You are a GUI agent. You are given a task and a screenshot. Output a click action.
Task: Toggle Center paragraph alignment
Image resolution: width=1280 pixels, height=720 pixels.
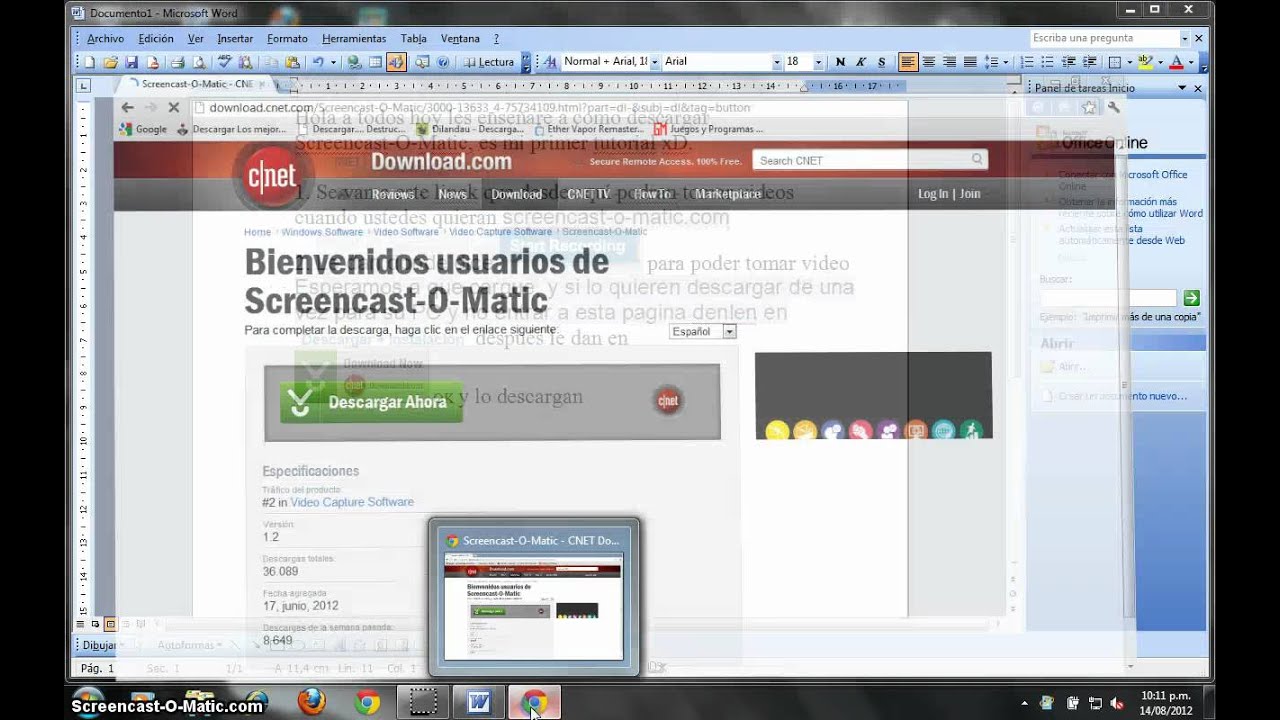point(929,62)
